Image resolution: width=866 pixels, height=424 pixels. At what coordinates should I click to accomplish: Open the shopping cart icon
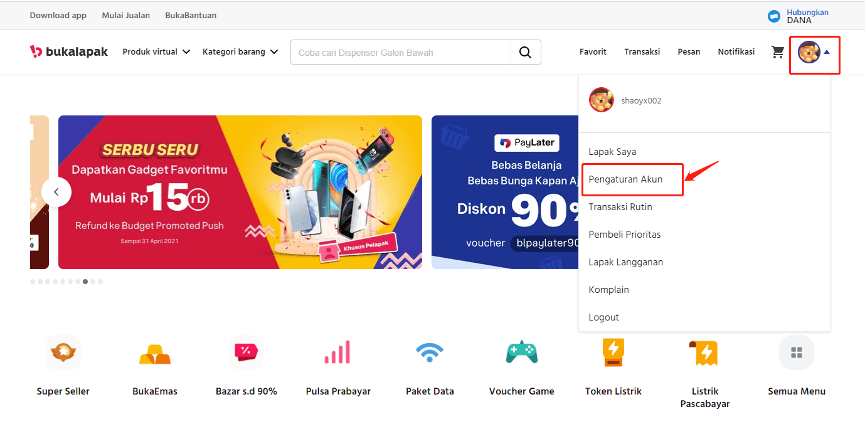tap(778, 52)
